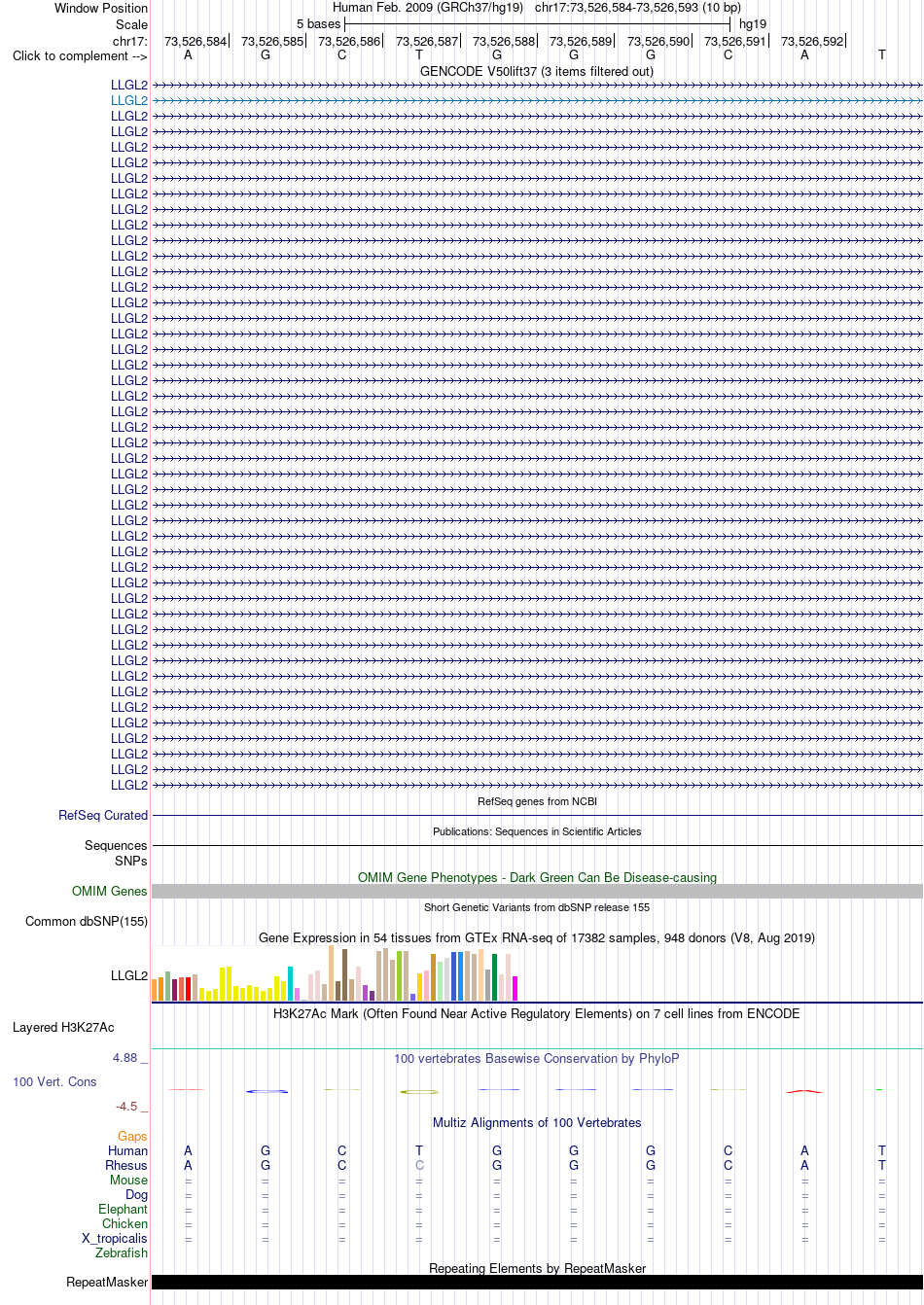Viewport: 924px width, 1305px height.
Task: Click the 'Click to complement -->' label
Action: (x=80, y=55)
